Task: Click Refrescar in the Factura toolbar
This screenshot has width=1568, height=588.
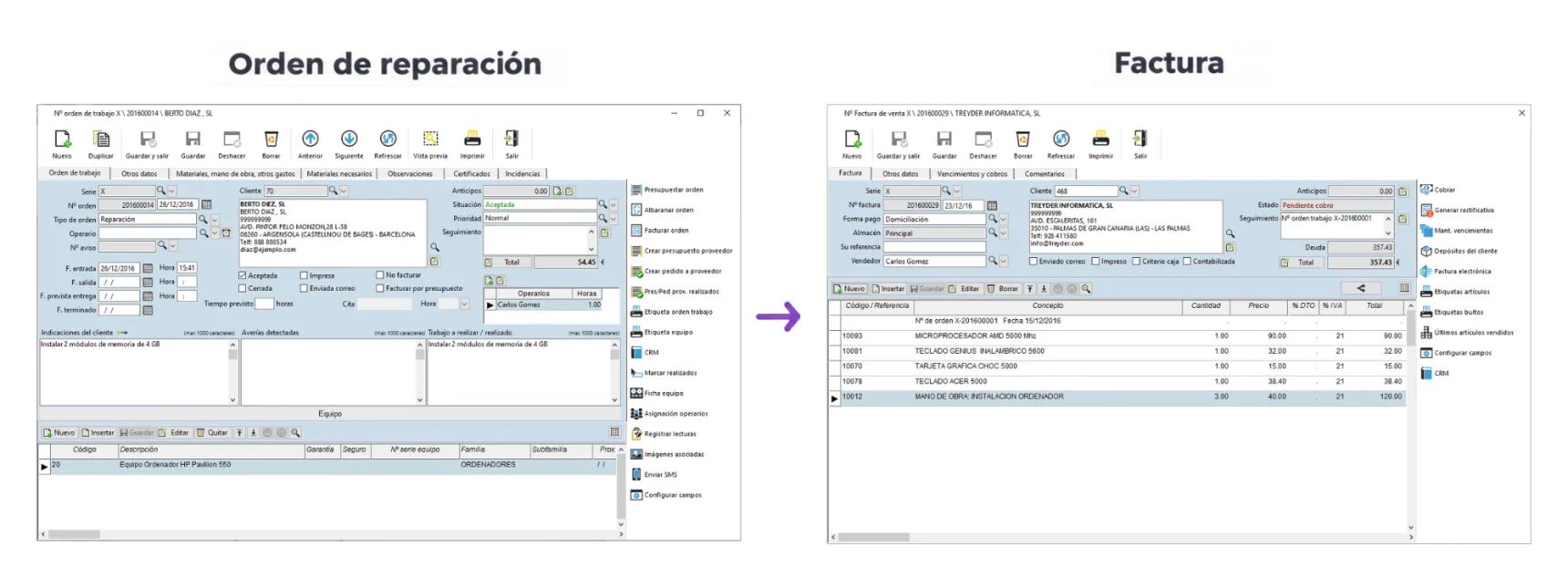Action: pos(1061,144)
